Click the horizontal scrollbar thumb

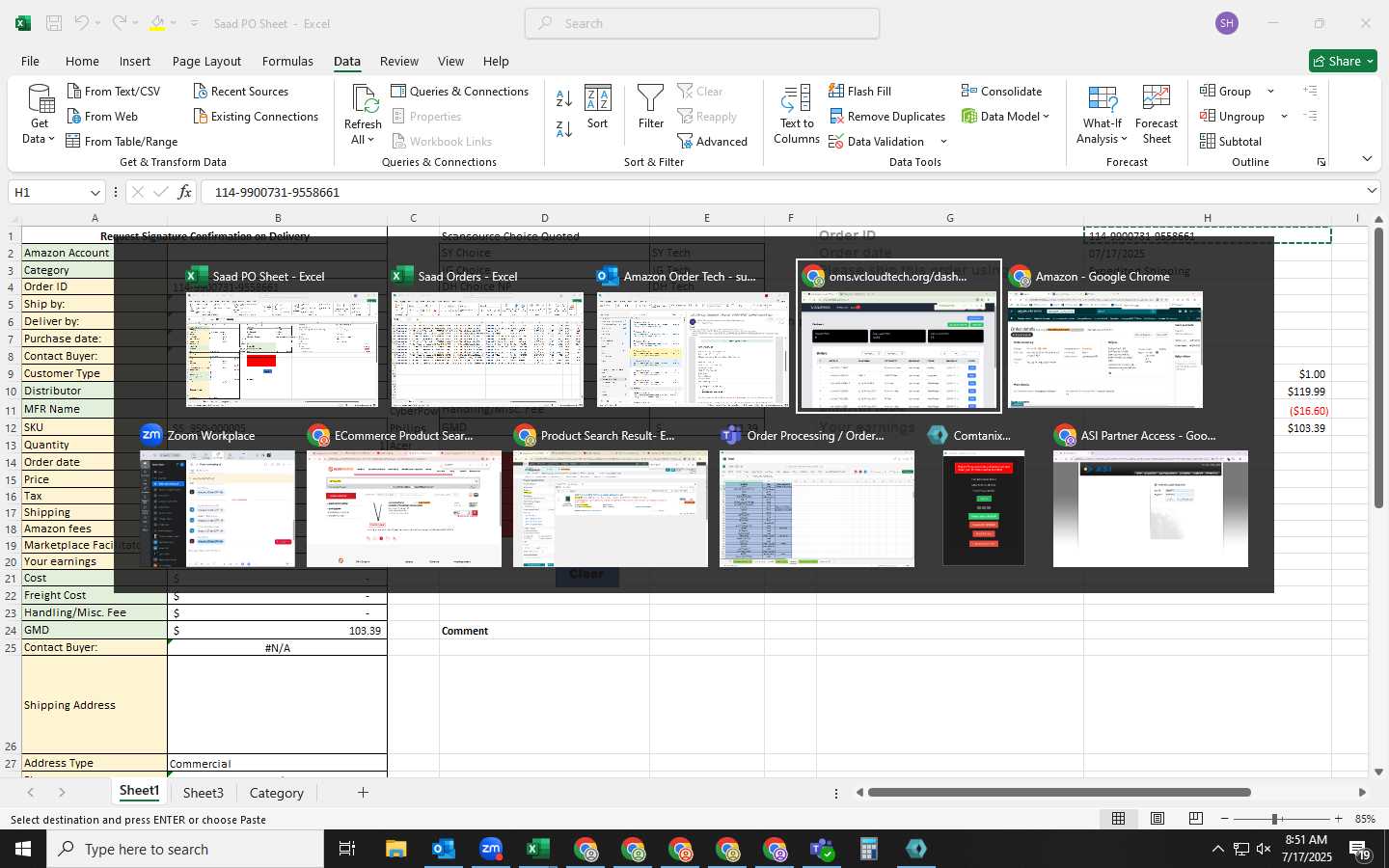pos(1059,793)
